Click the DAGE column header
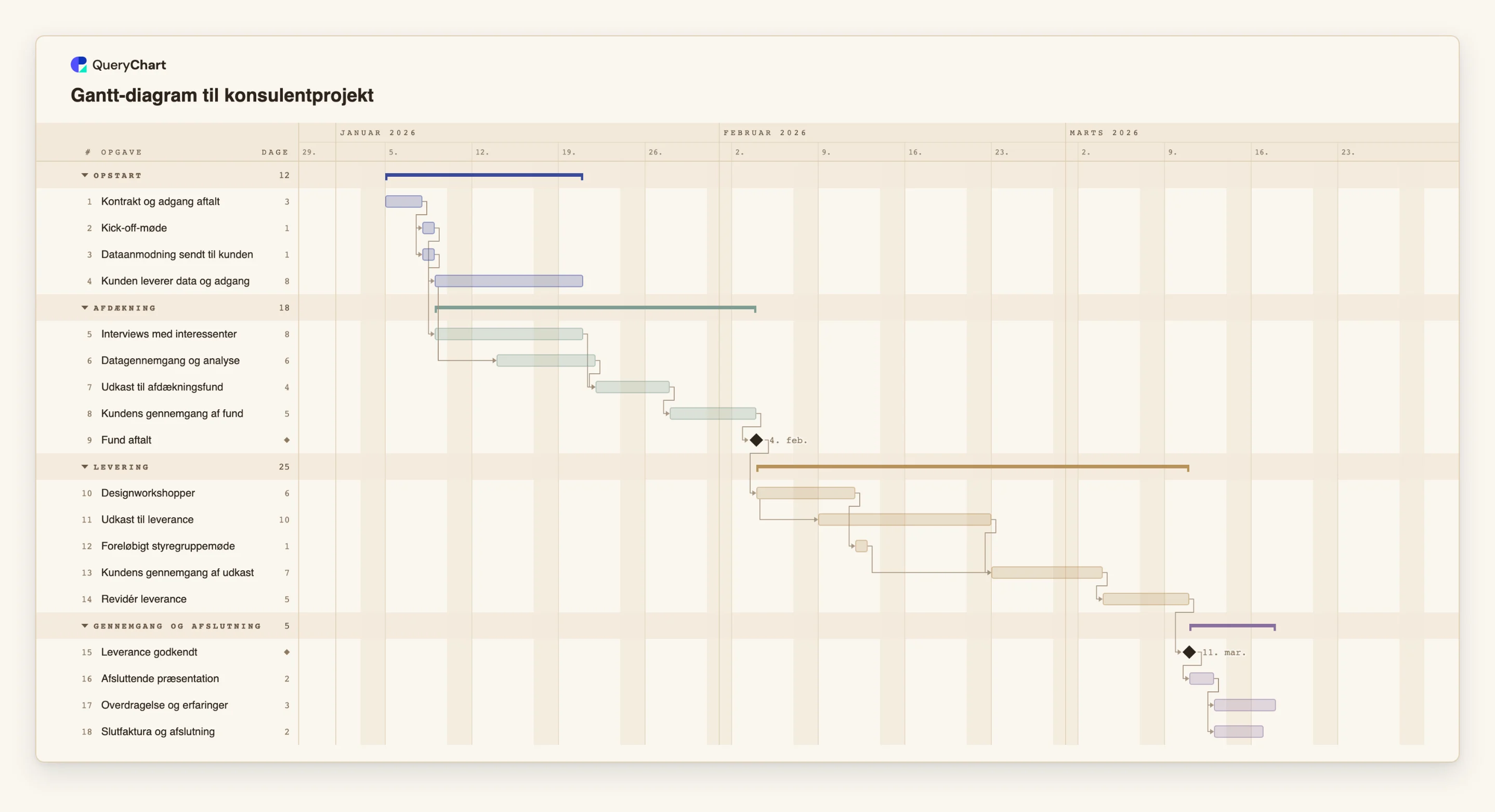The height and width of the screenshot is (812, 1495). (275, 152)
